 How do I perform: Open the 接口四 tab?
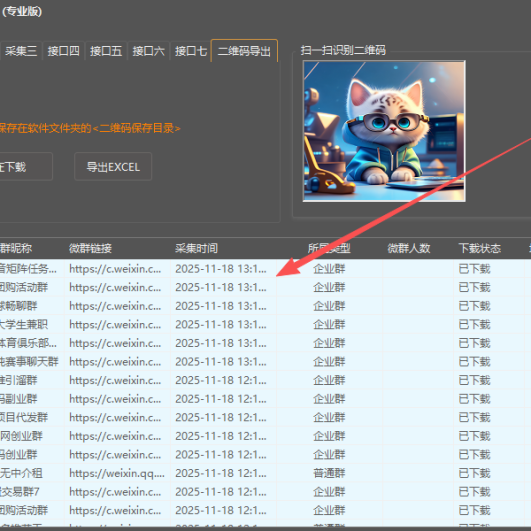click(x=63, y=51)
